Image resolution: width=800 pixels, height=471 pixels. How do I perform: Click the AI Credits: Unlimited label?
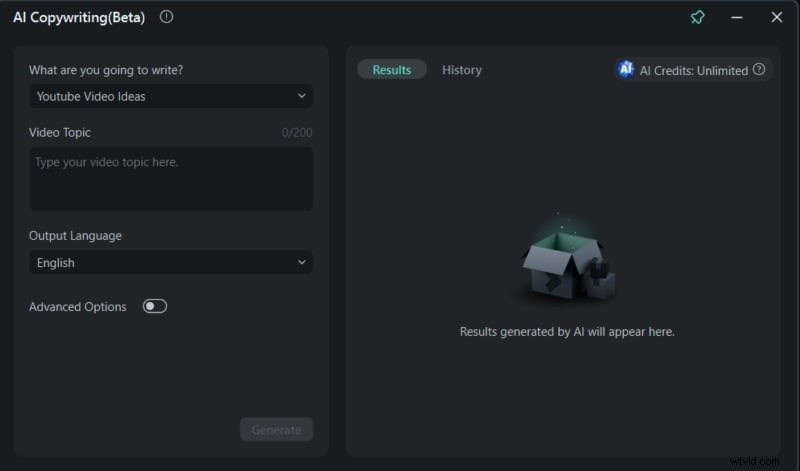[693, 70]
